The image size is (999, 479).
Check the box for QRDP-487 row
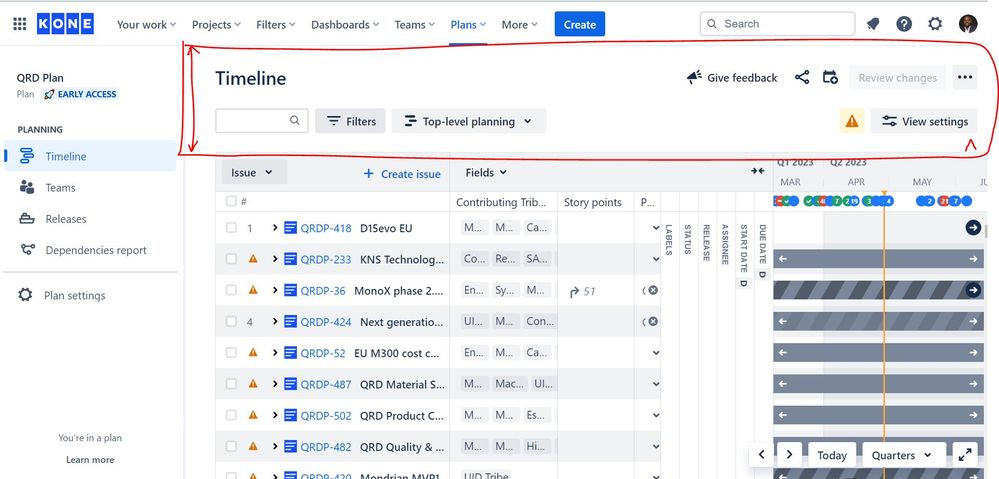(x=231, y=383)
